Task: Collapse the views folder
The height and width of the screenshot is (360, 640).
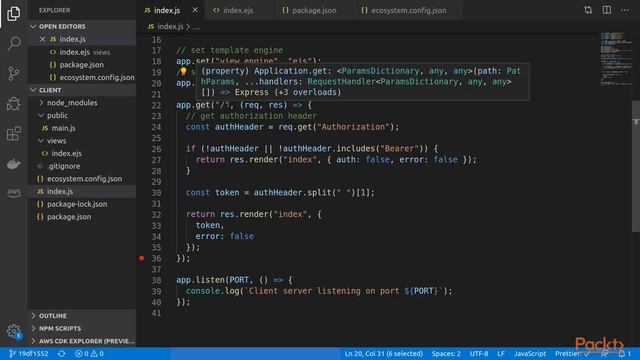Action: (x=82, y=141)
